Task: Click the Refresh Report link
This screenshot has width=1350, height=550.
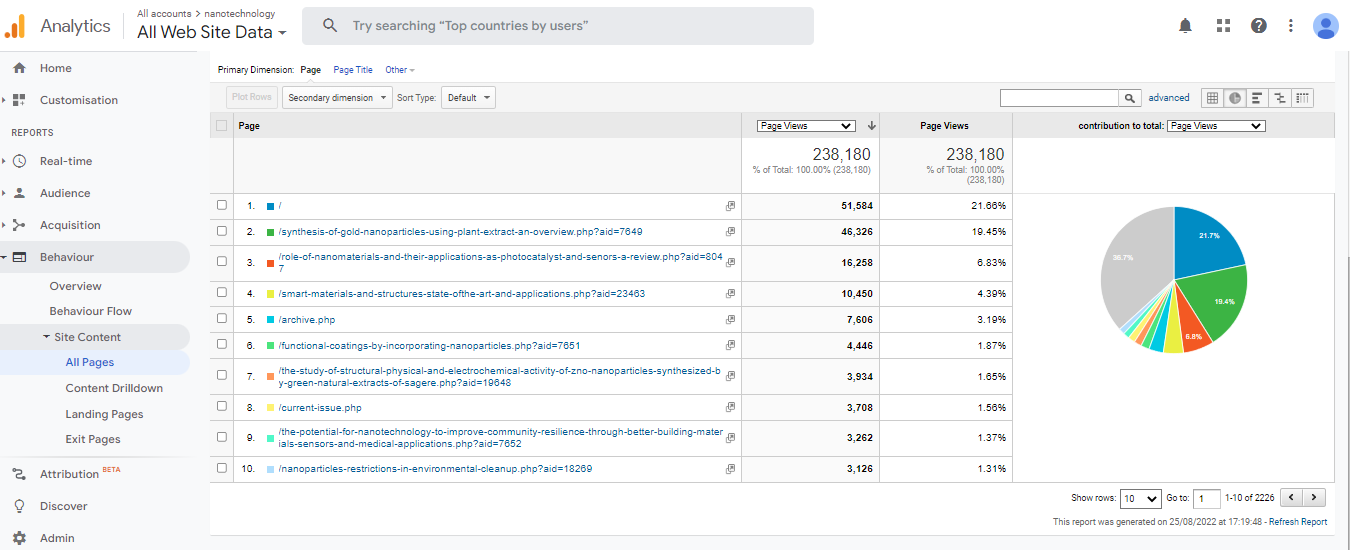Action: (1298, 522)
